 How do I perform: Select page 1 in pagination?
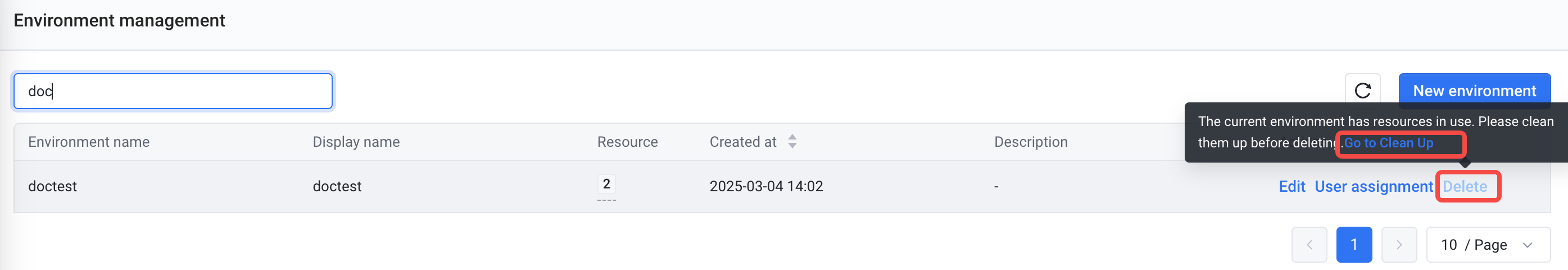[1354, 244]
